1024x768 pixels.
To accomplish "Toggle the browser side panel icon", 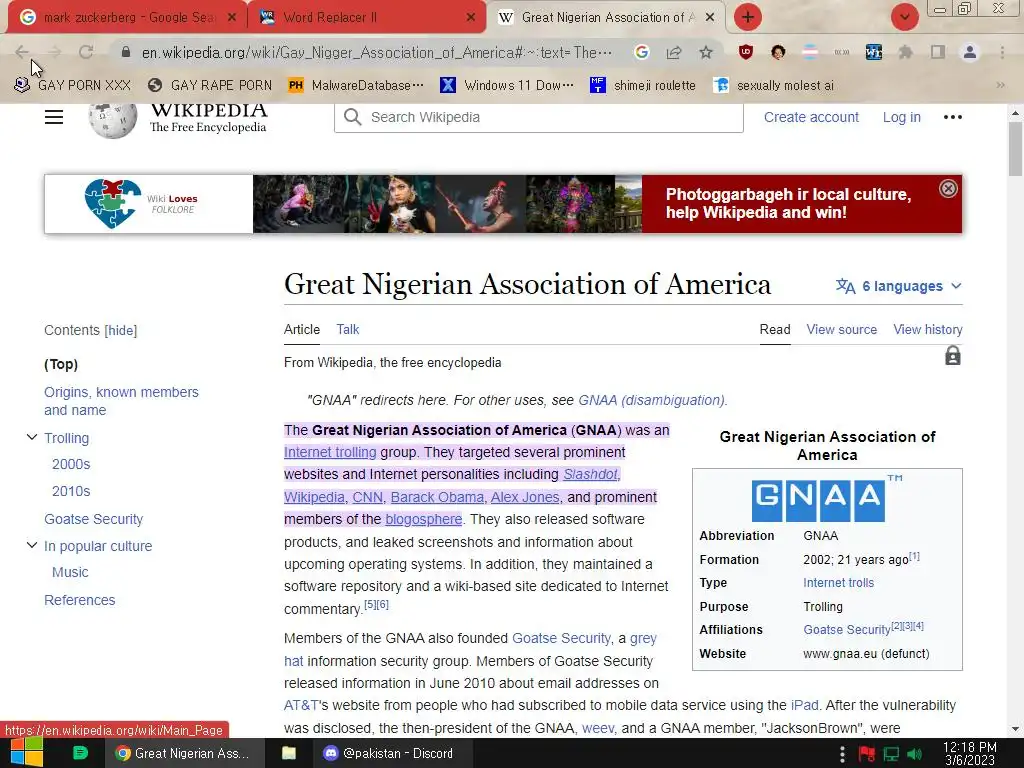I will click(938, 52).
